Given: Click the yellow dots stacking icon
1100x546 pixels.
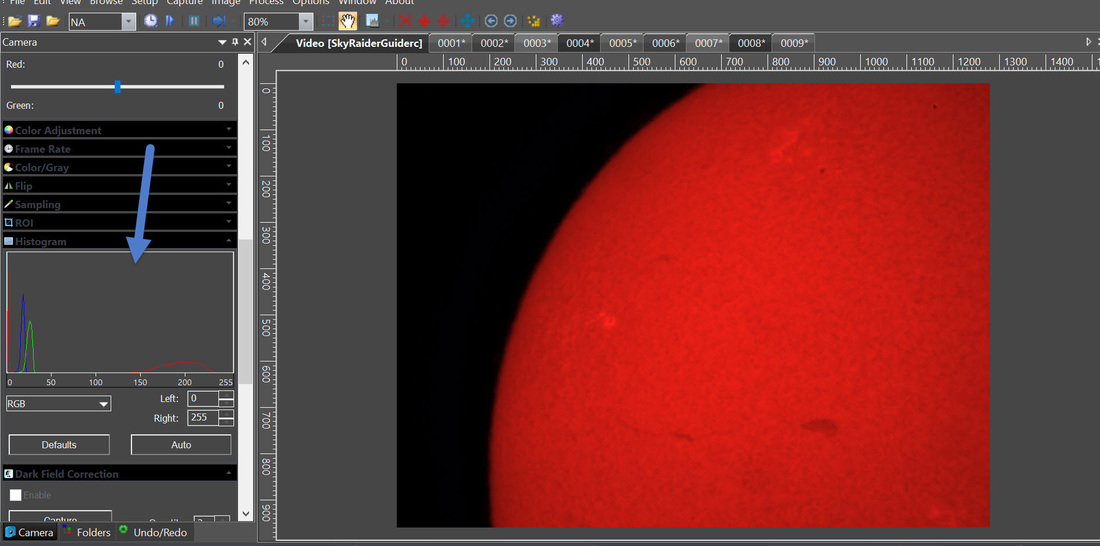Looking at the screenshot, I should pos(534,21).
